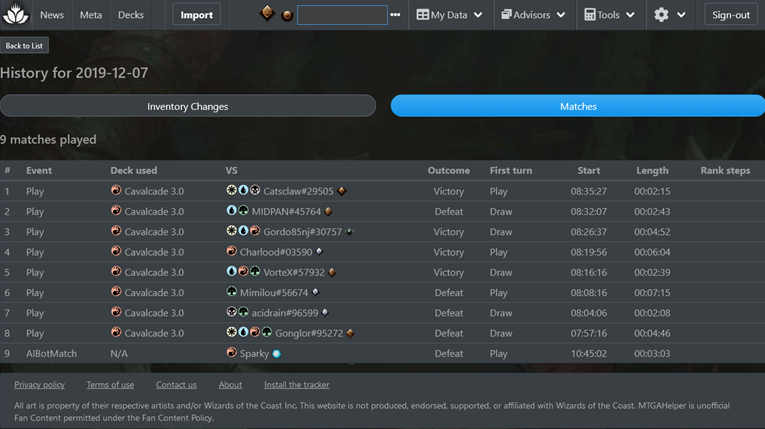This screenshot has width=765, height=429.
Task: Click the bronze rank icon after Gonglor#95272
Action: click(350, 333)
